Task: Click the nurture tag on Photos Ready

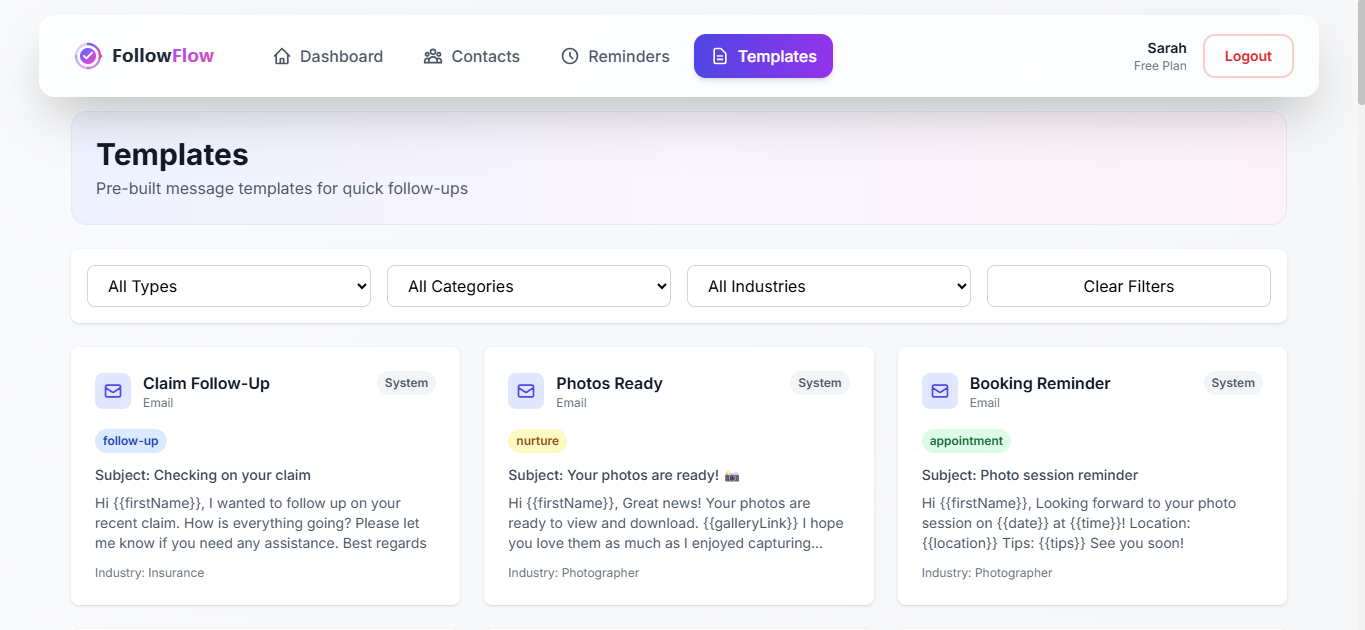Action: 537,440
